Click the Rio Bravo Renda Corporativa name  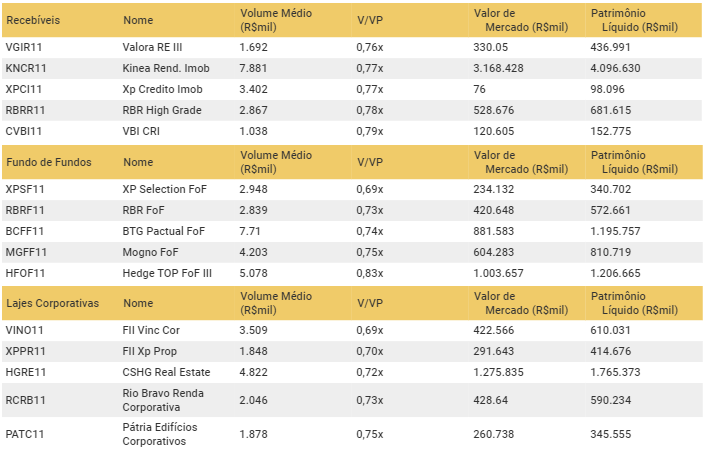(x=163, y=400)
